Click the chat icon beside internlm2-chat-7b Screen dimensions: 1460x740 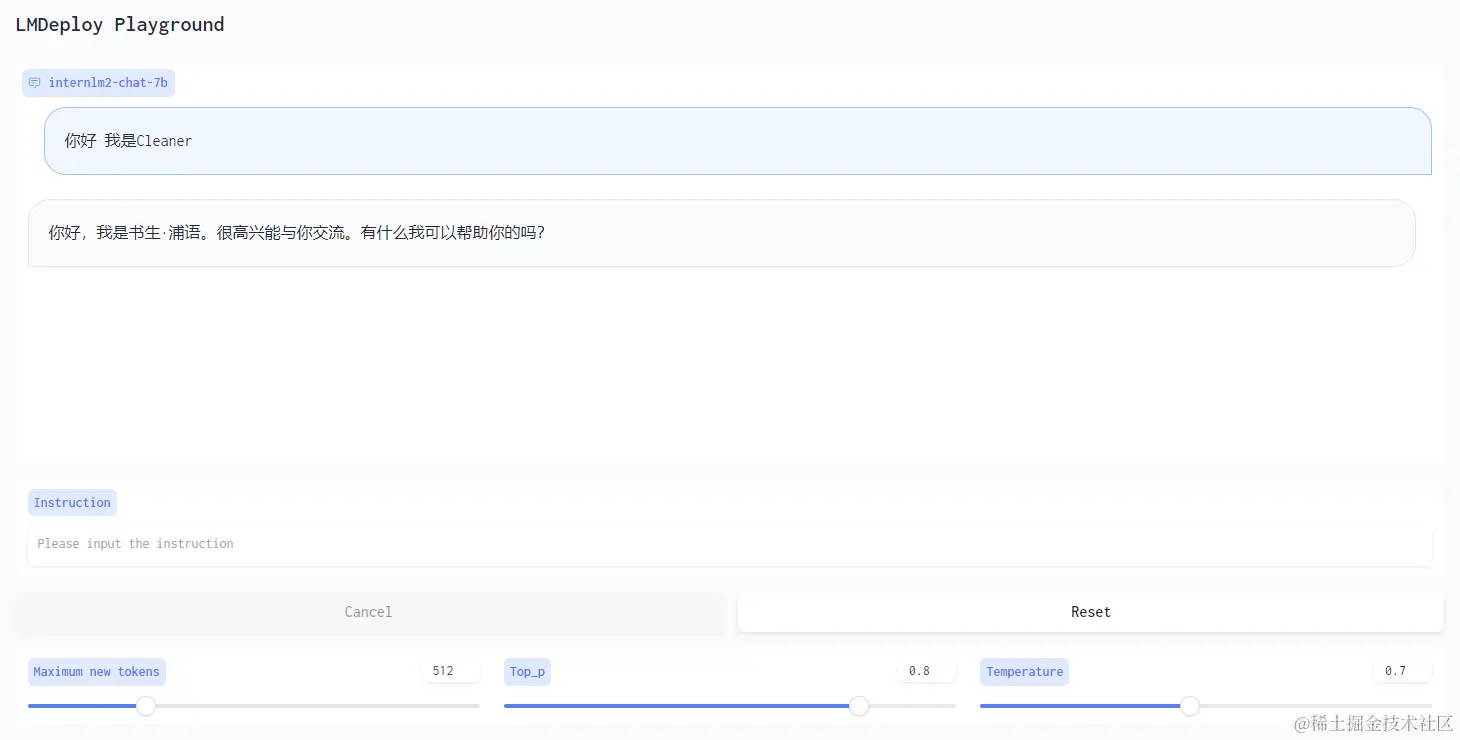(x=35, y=83)
